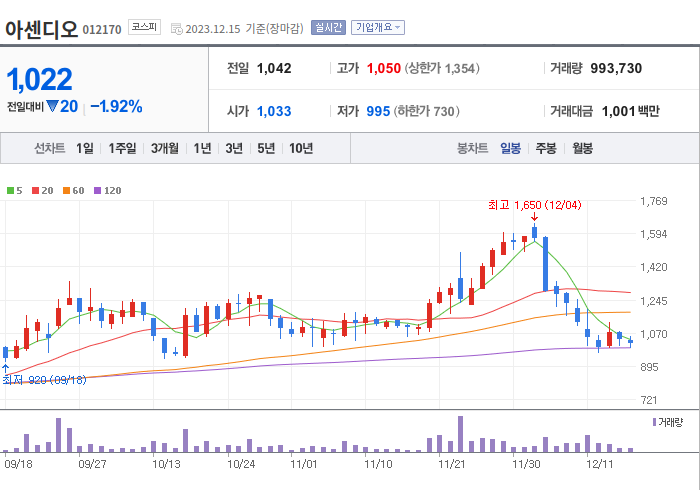Show the 5년 line chart
The width and height of the screenshot is (700, 490).
pos(266,148)
